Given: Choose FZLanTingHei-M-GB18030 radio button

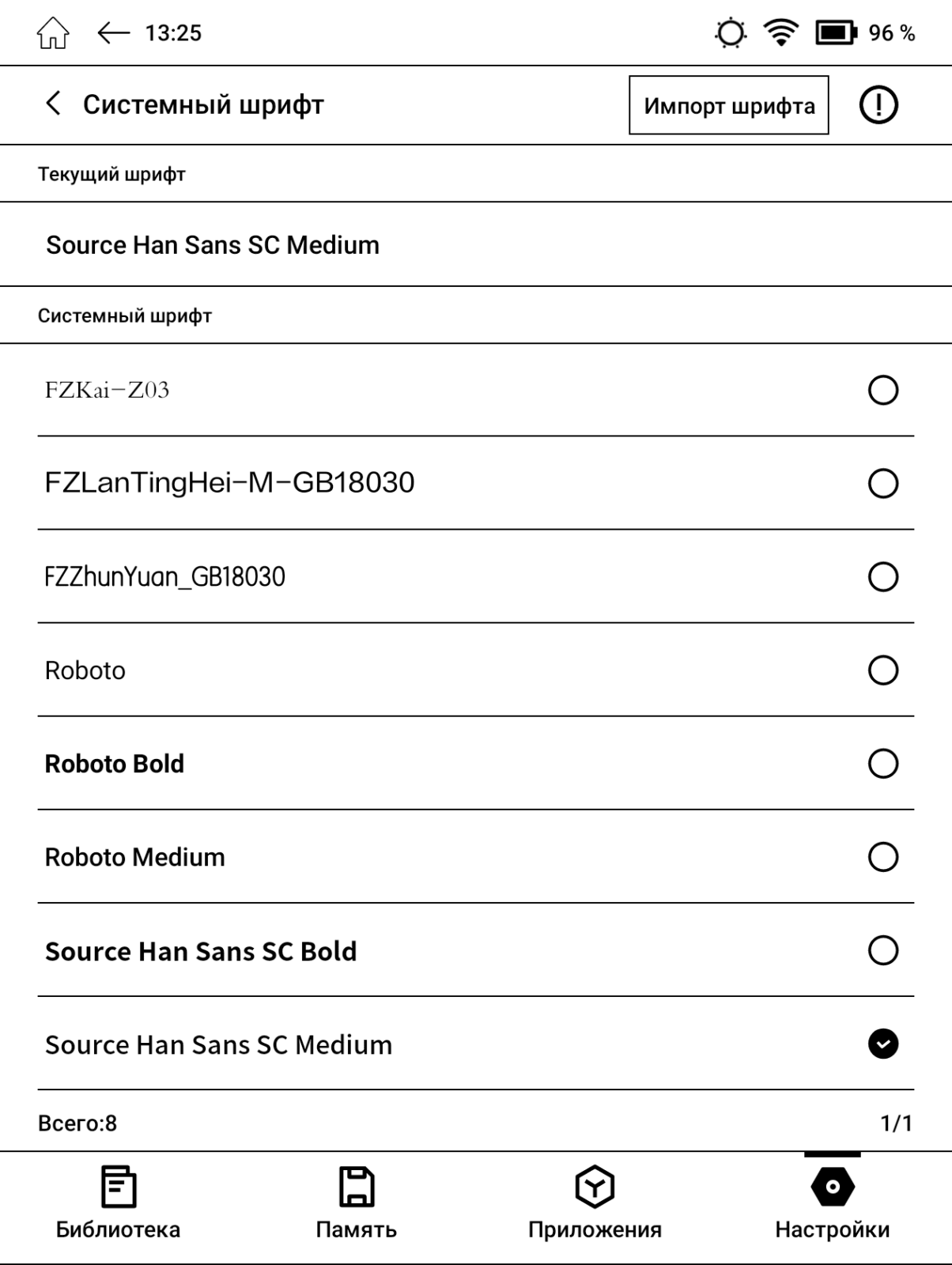Looking at the screenshot, I should coord(883,483).
